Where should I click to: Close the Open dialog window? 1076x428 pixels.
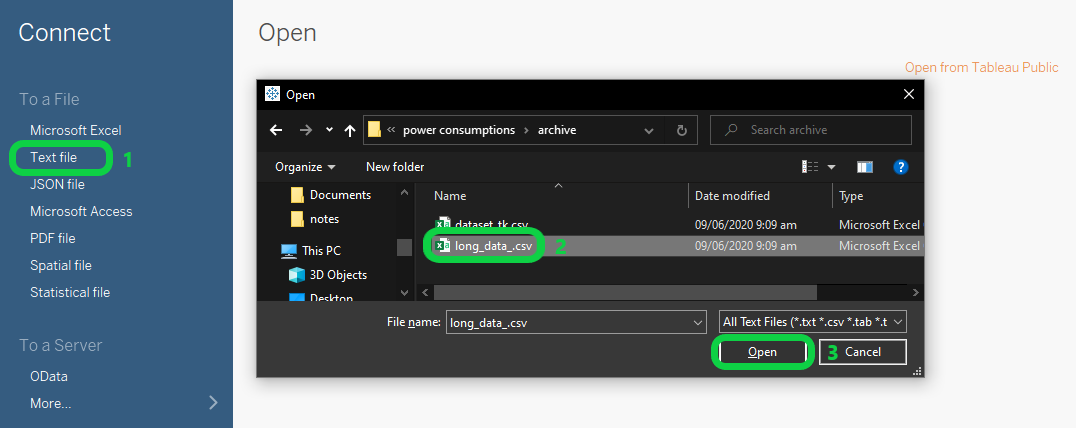coord(909,95)
